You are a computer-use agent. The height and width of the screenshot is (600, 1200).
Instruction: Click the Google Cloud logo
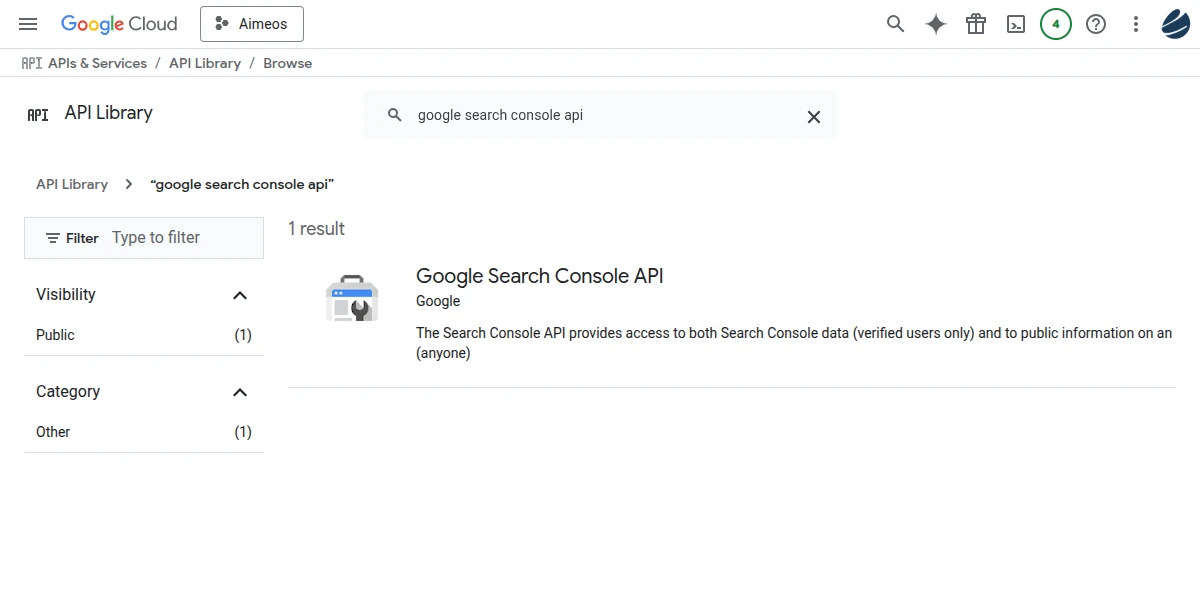[x=119, y=24]
